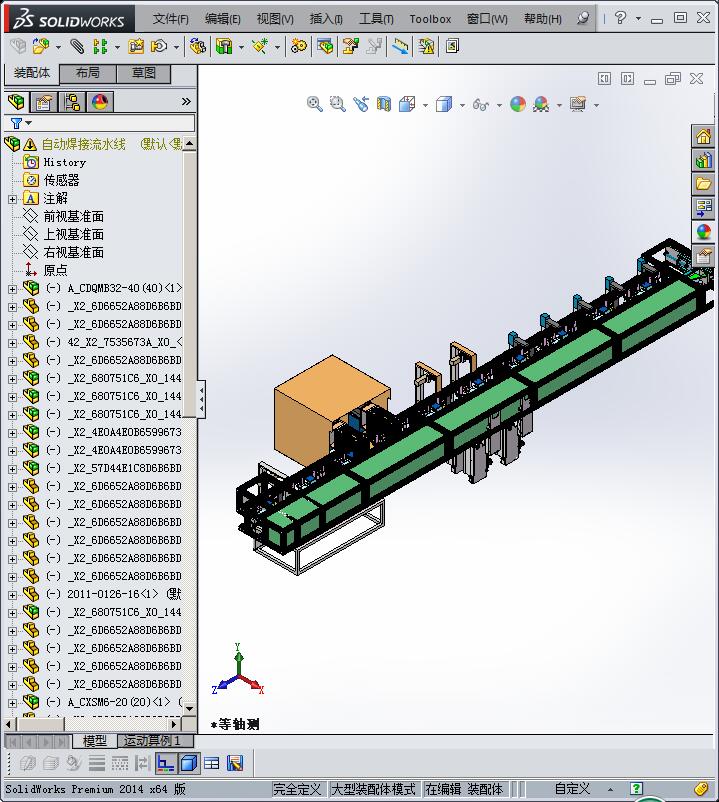
Task: Switch to the 草图 tab
Action: (x=144, y=73)
